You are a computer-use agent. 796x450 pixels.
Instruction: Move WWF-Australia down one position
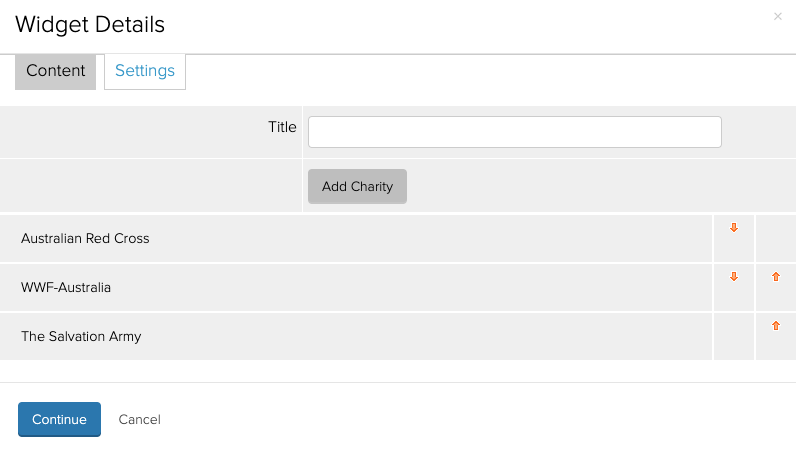point(734,277)
